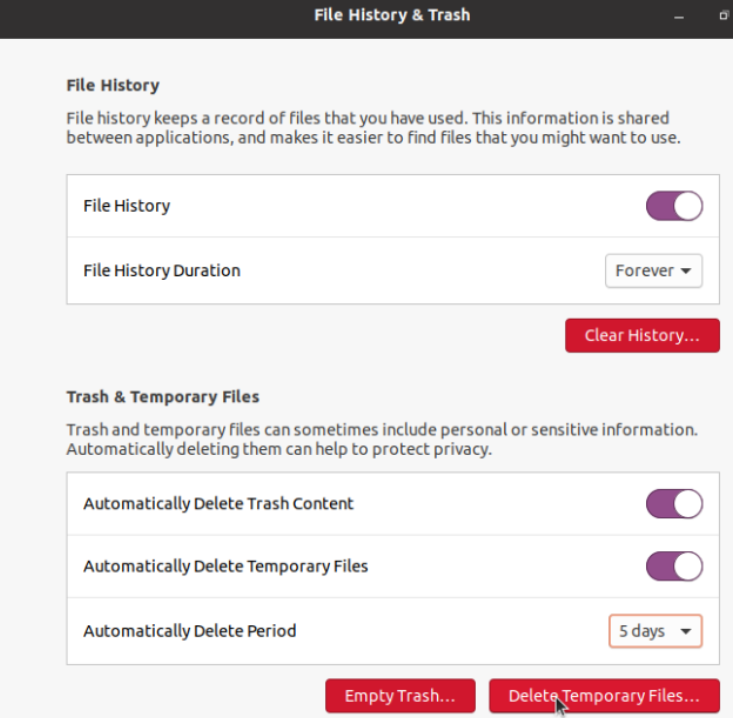This screenshot has width=733, height=718.
Task: Disable Automatically Delete Trash Content switch
Action: [674, 504]
